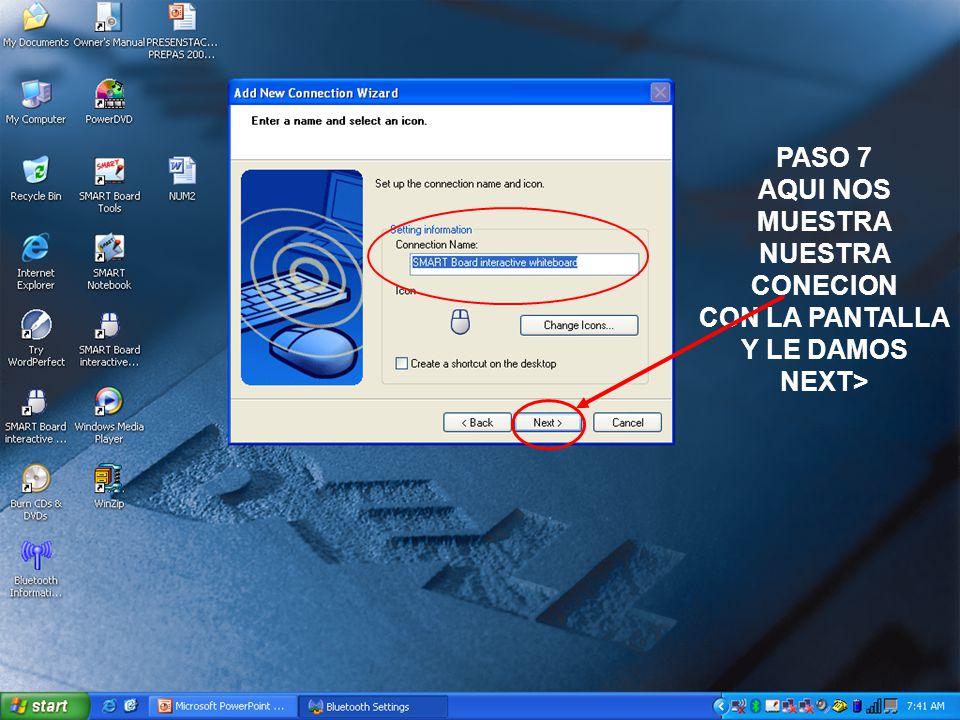Viewport: 960px width, 720px height.
Task: Switch to Microsoft PowerPoint taskbar button
Action: coord(222,706)
